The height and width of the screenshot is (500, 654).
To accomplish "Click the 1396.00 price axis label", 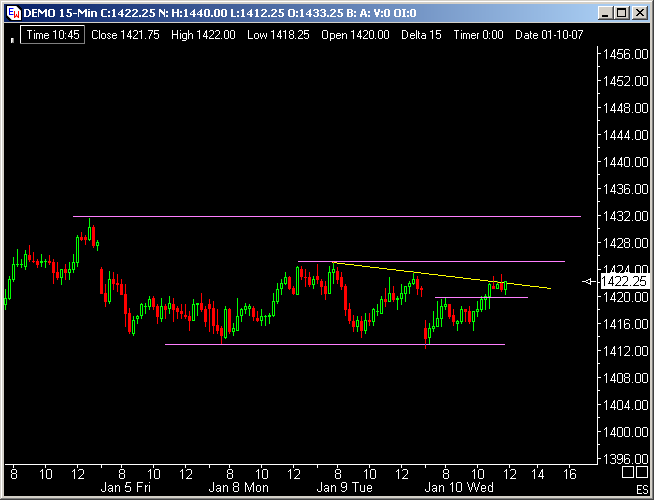I will (626, 459).
